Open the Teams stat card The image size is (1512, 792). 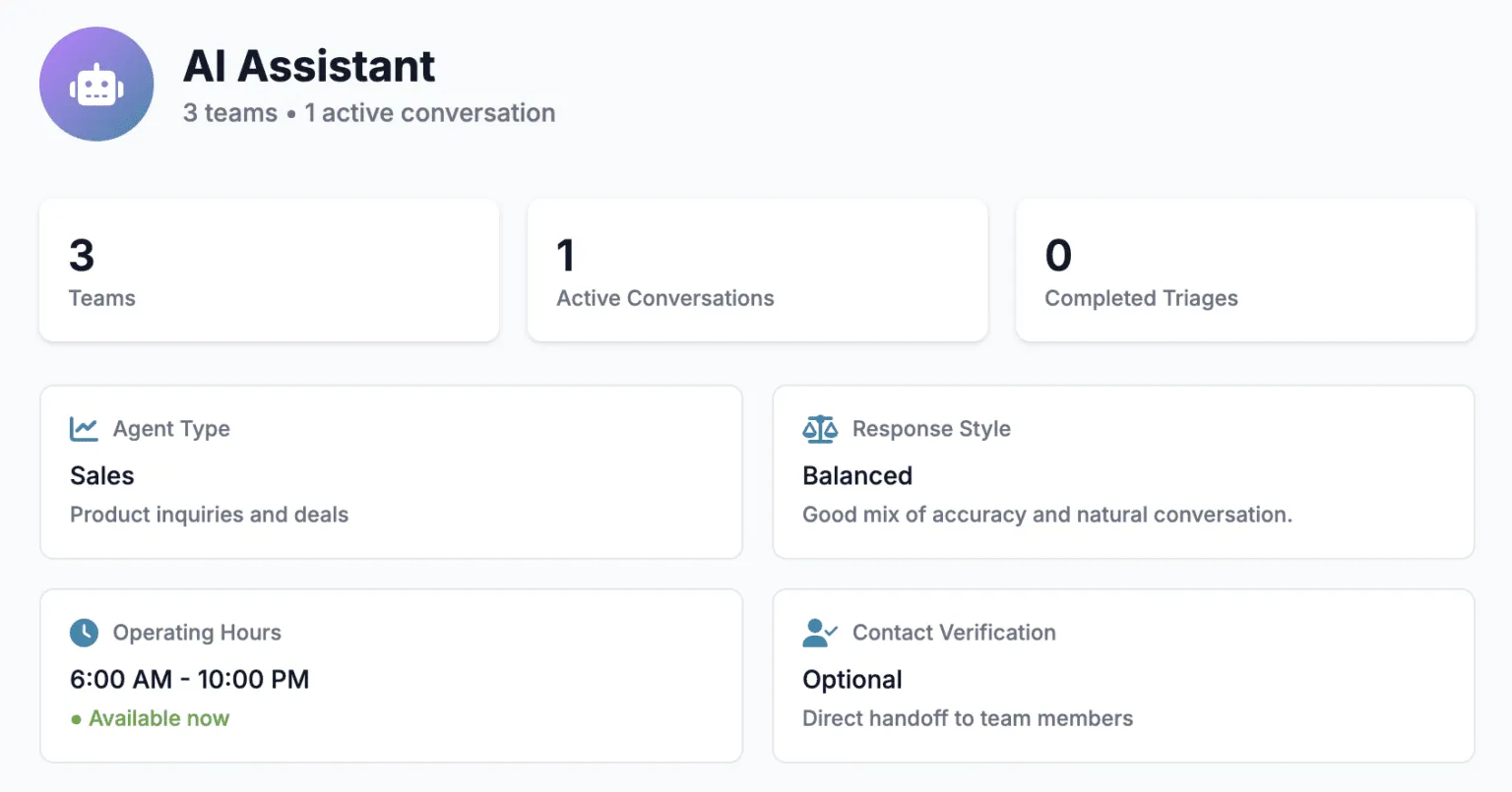pyautogui.click(x=269, y=271)
